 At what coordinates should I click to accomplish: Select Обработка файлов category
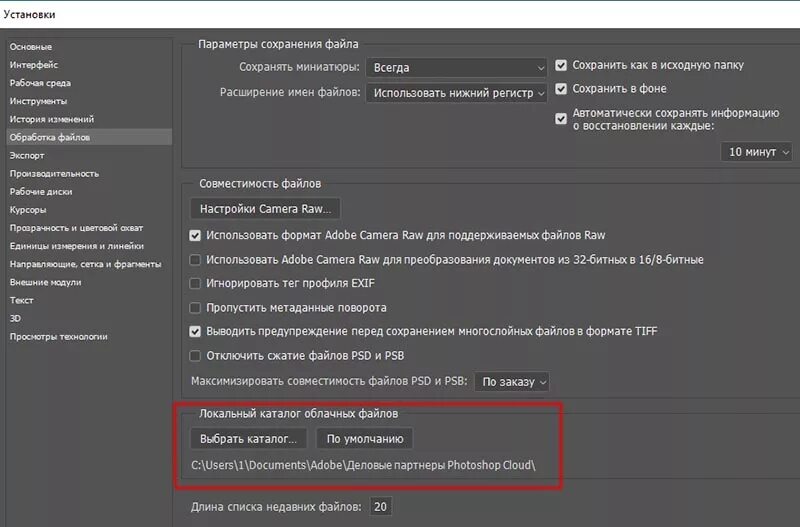[89, 137]
